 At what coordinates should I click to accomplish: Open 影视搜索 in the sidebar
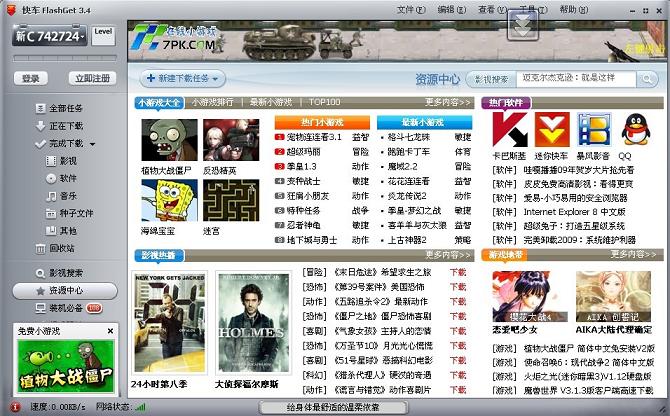(59, 273)
